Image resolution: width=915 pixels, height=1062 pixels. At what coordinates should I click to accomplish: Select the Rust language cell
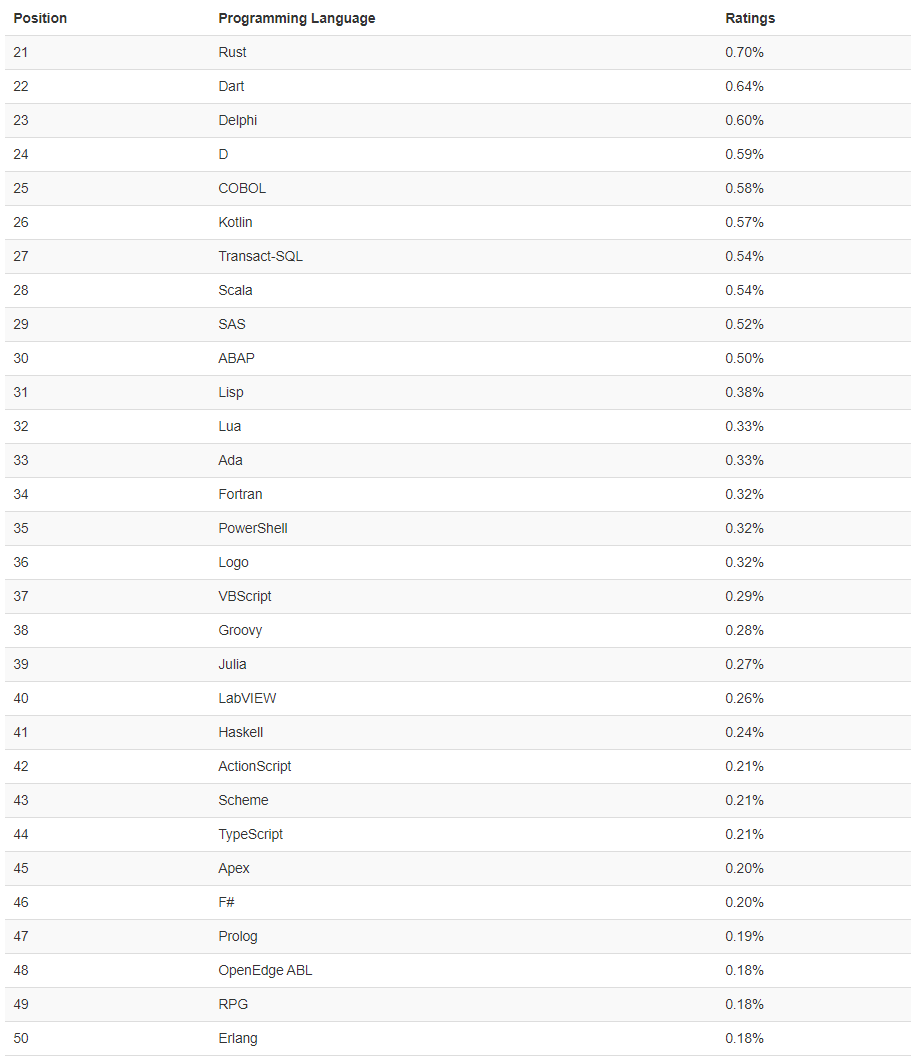(x=232, y=52)
